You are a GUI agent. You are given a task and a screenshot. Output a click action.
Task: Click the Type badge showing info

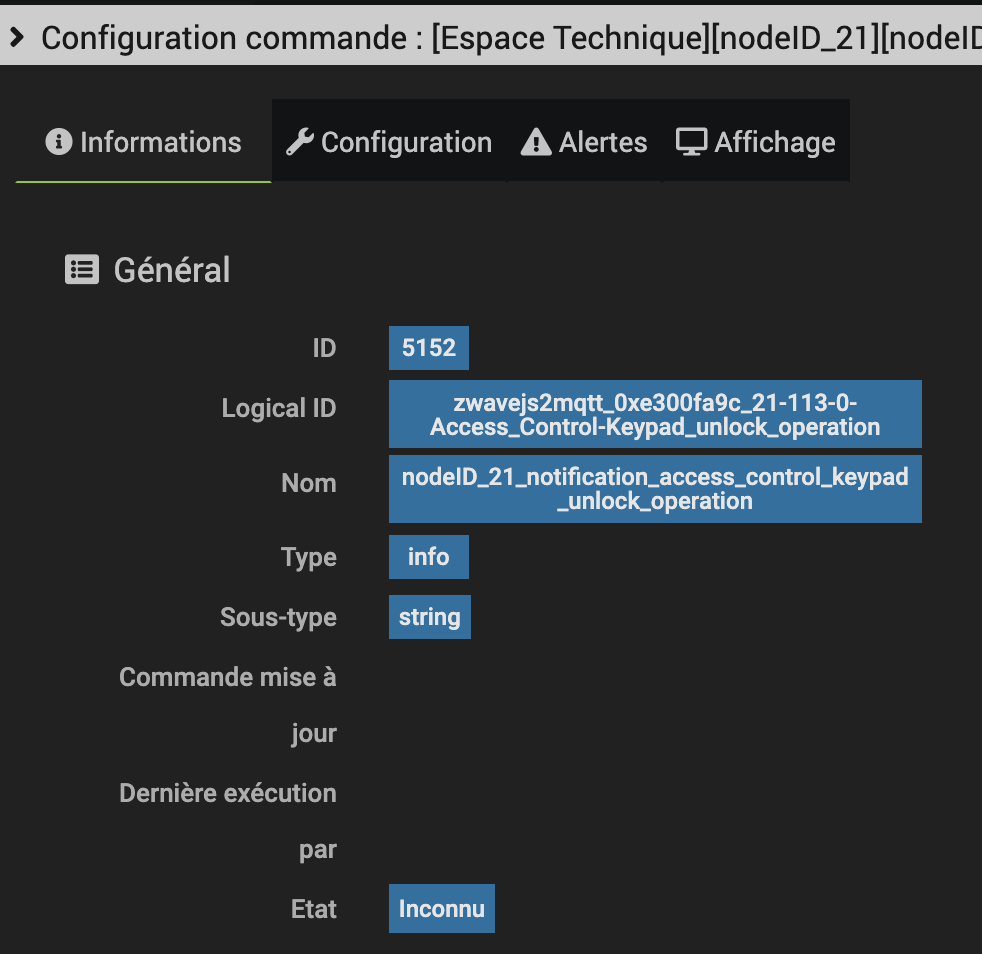[428, 556]
